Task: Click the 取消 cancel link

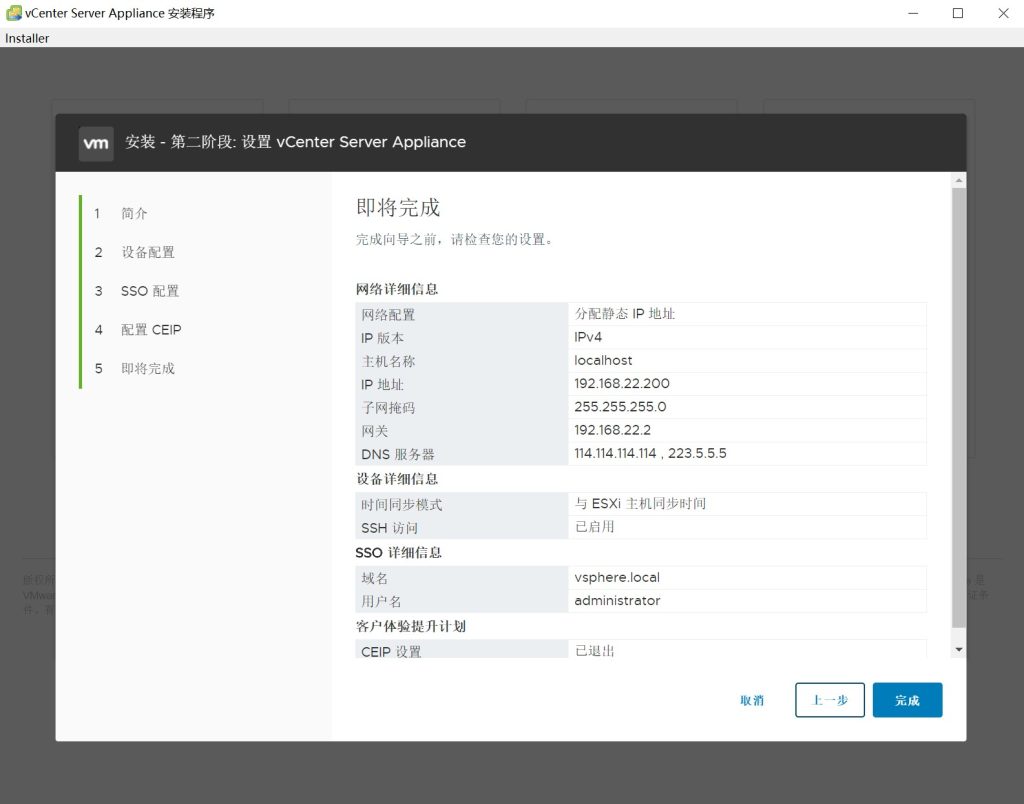Action: pyautogui.click(x=752, y=700)
